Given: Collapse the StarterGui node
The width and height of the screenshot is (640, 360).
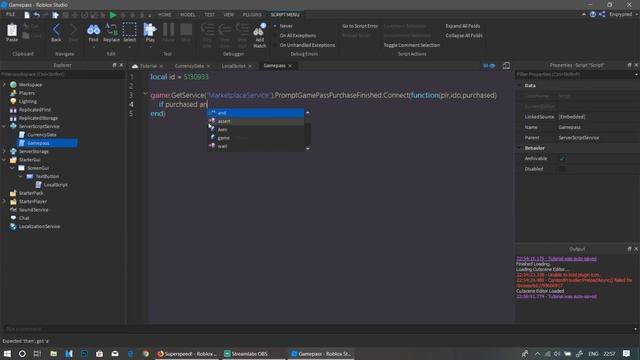Looking at the screenshot, I should 4,160.
